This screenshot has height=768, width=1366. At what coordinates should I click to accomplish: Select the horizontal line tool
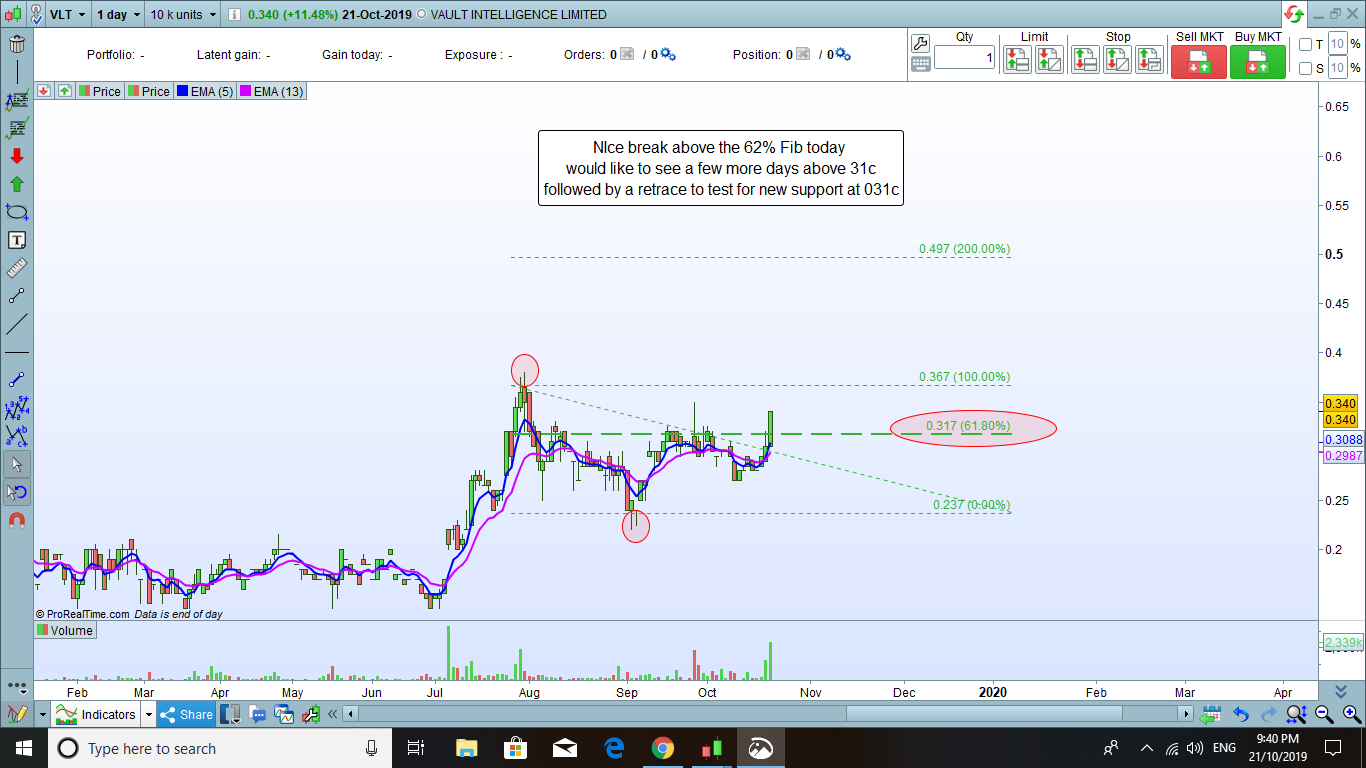[17, 353]
